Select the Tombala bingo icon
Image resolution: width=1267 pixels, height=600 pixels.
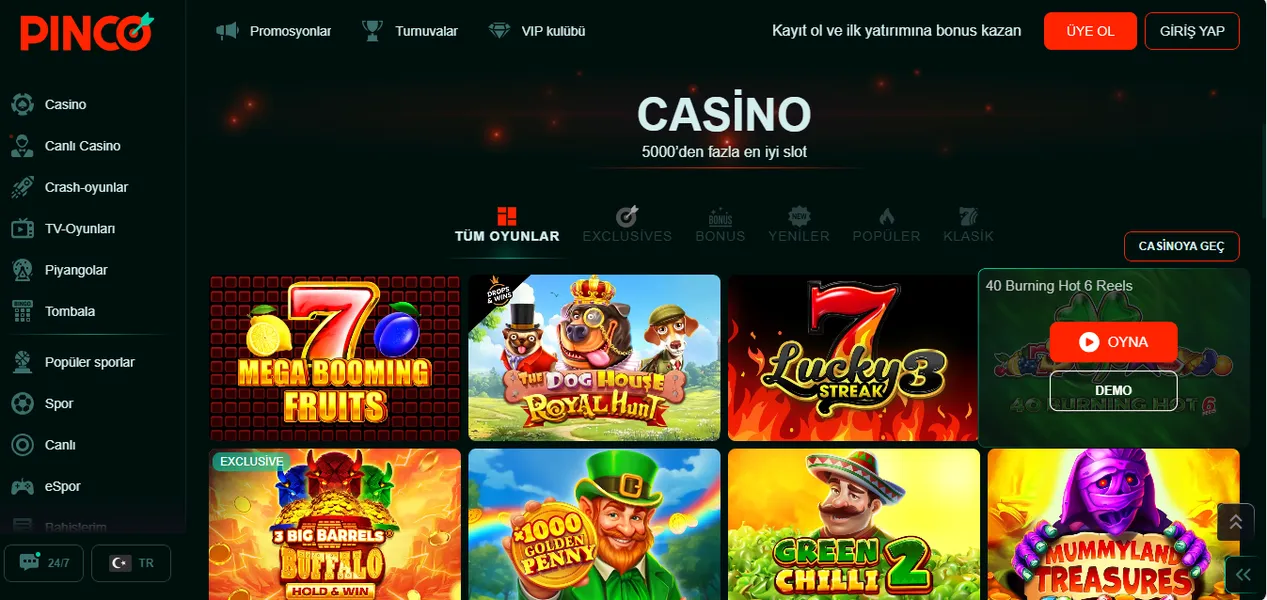coord(22,311)
